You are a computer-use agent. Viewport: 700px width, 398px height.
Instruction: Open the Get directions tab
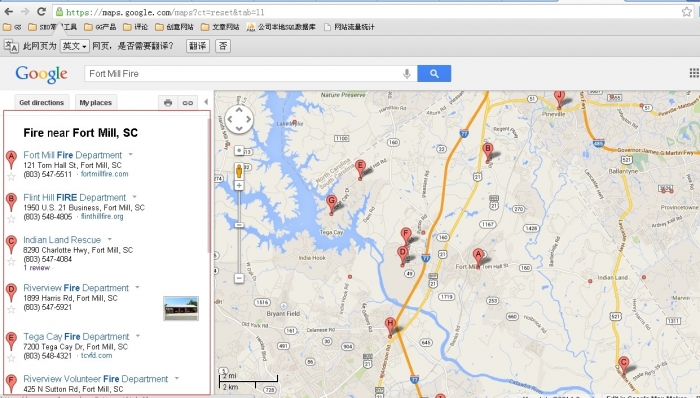42,103
